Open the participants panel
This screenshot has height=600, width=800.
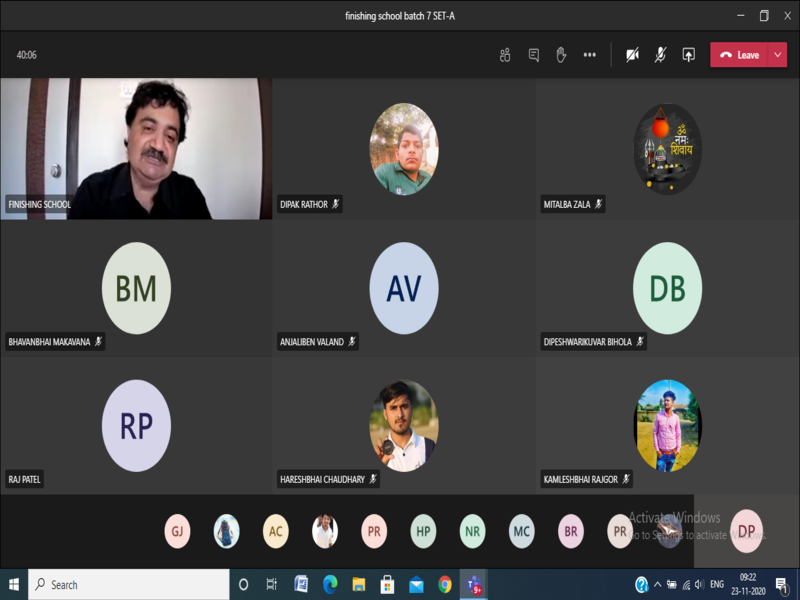tap(505, 55)
